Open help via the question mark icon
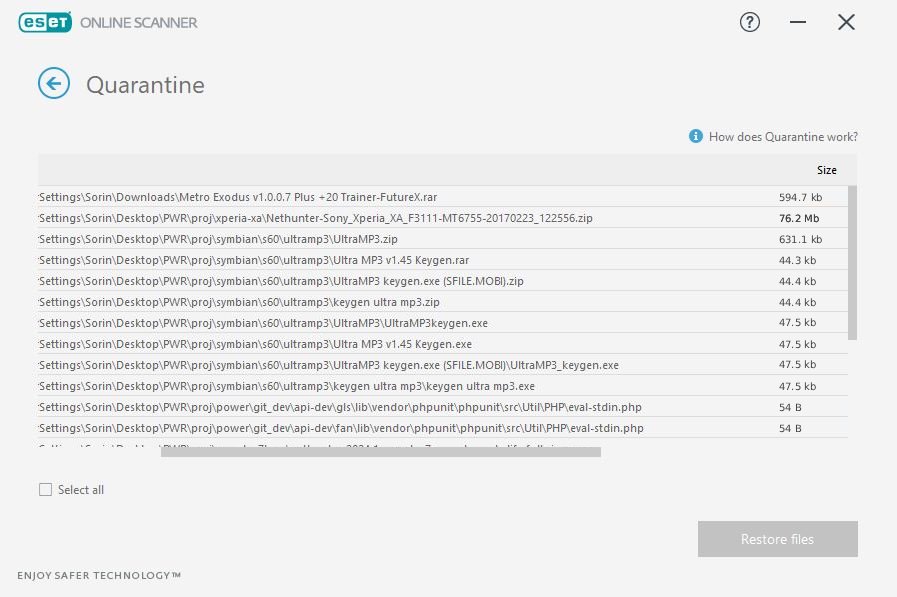Screen dimensions: 897x597 coord(749,22)
